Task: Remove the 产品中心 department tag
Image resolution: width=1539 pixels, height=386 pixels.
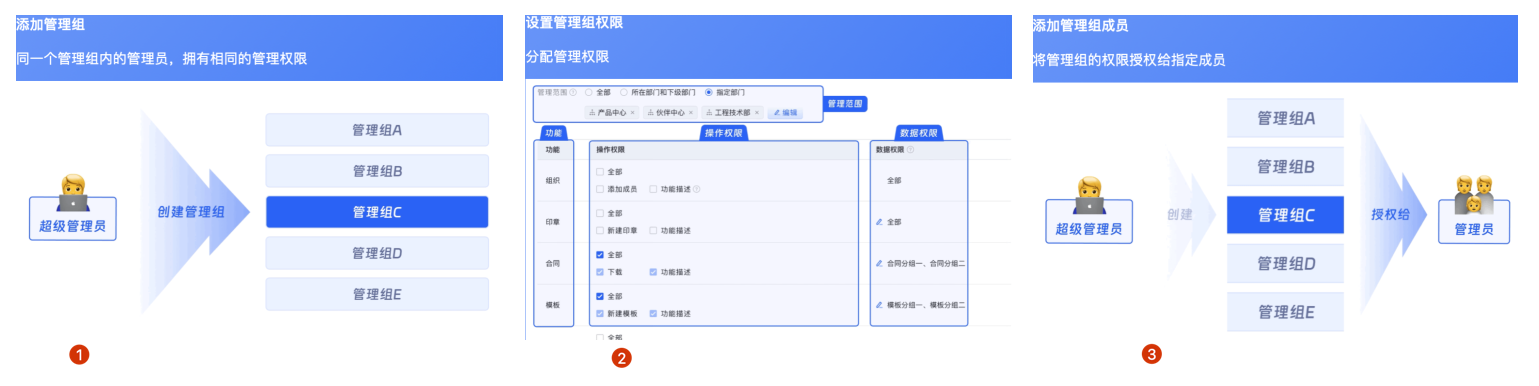Action: [x=632, y=113]
